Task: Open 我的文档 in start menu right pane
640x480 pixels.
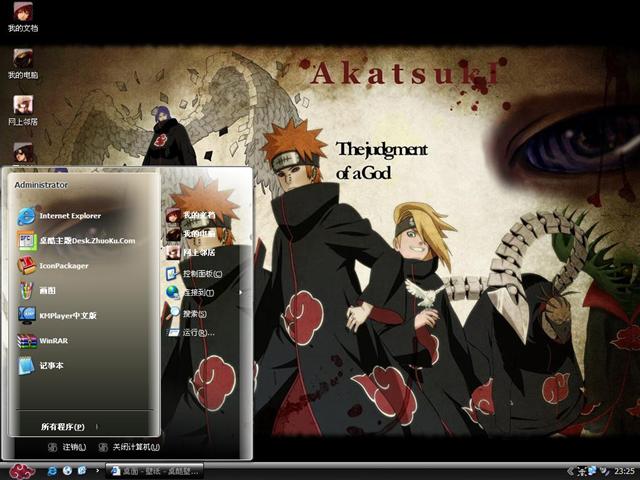Action: pyautogui.click(x=191, y=215)
